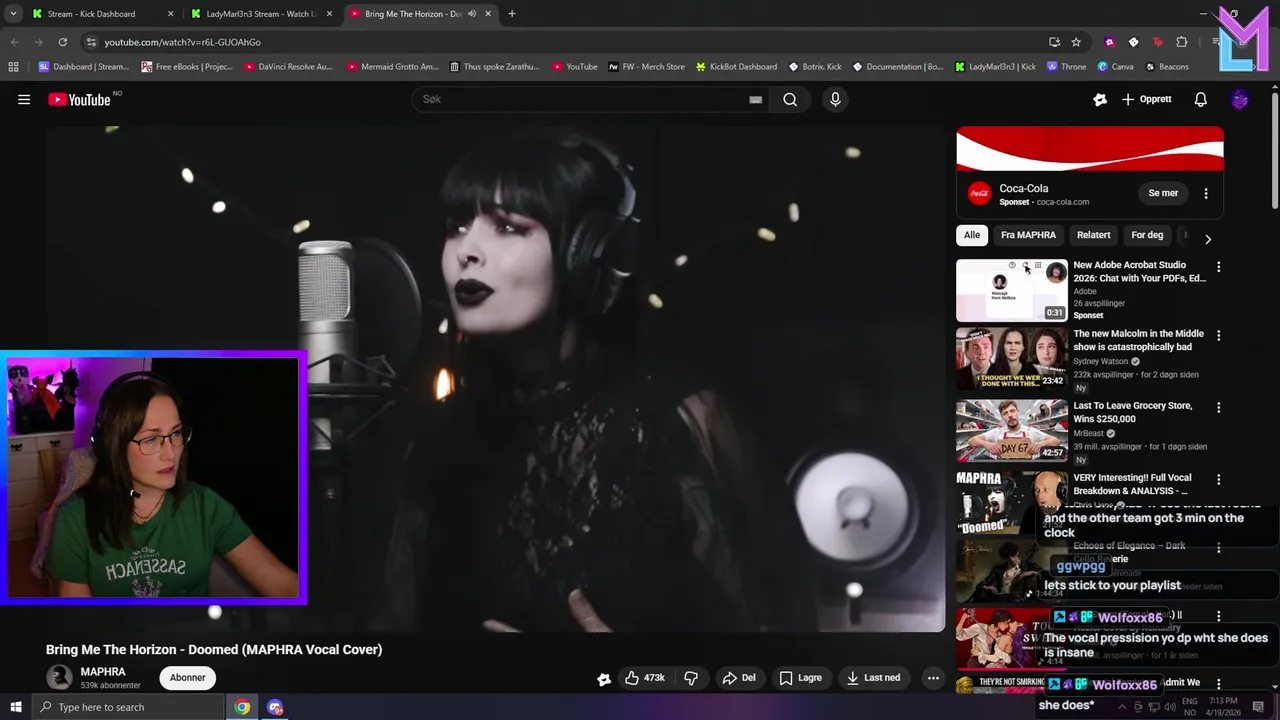Viewport: 1280px width, 720px height.
Task: Reload the page in Chrome
Action: (x=62, y=42)
